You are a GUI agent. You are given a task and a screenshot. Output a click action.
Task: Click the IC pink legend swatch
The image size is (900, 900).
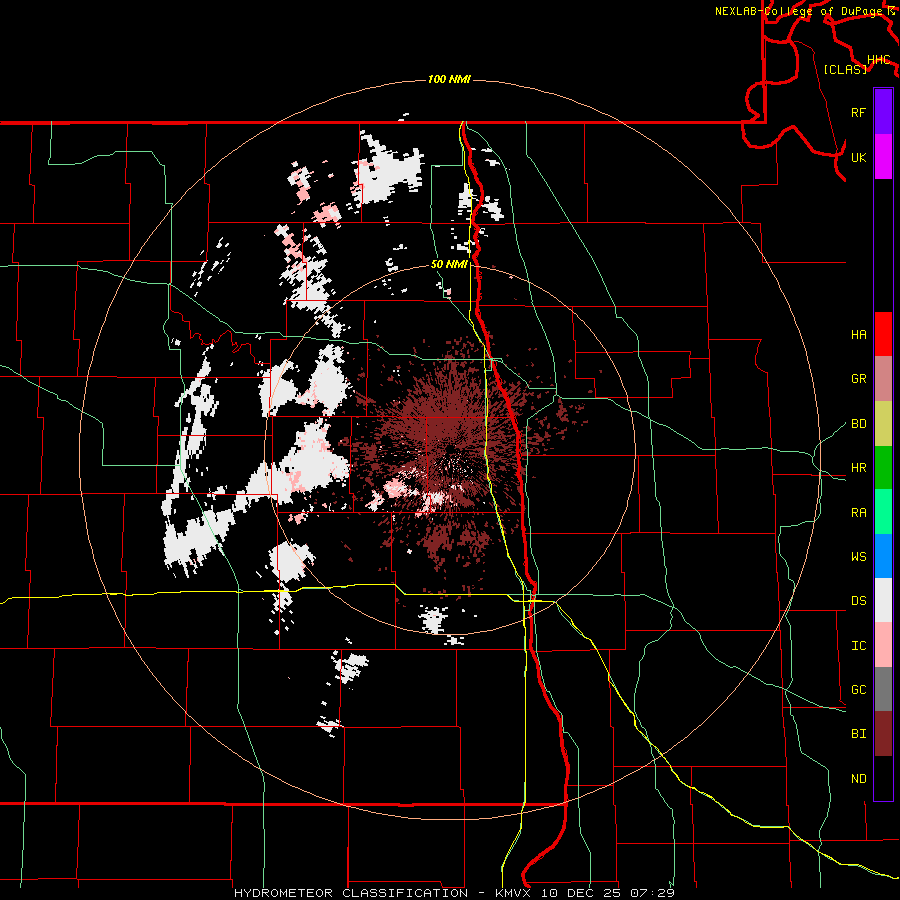(883, 645)
